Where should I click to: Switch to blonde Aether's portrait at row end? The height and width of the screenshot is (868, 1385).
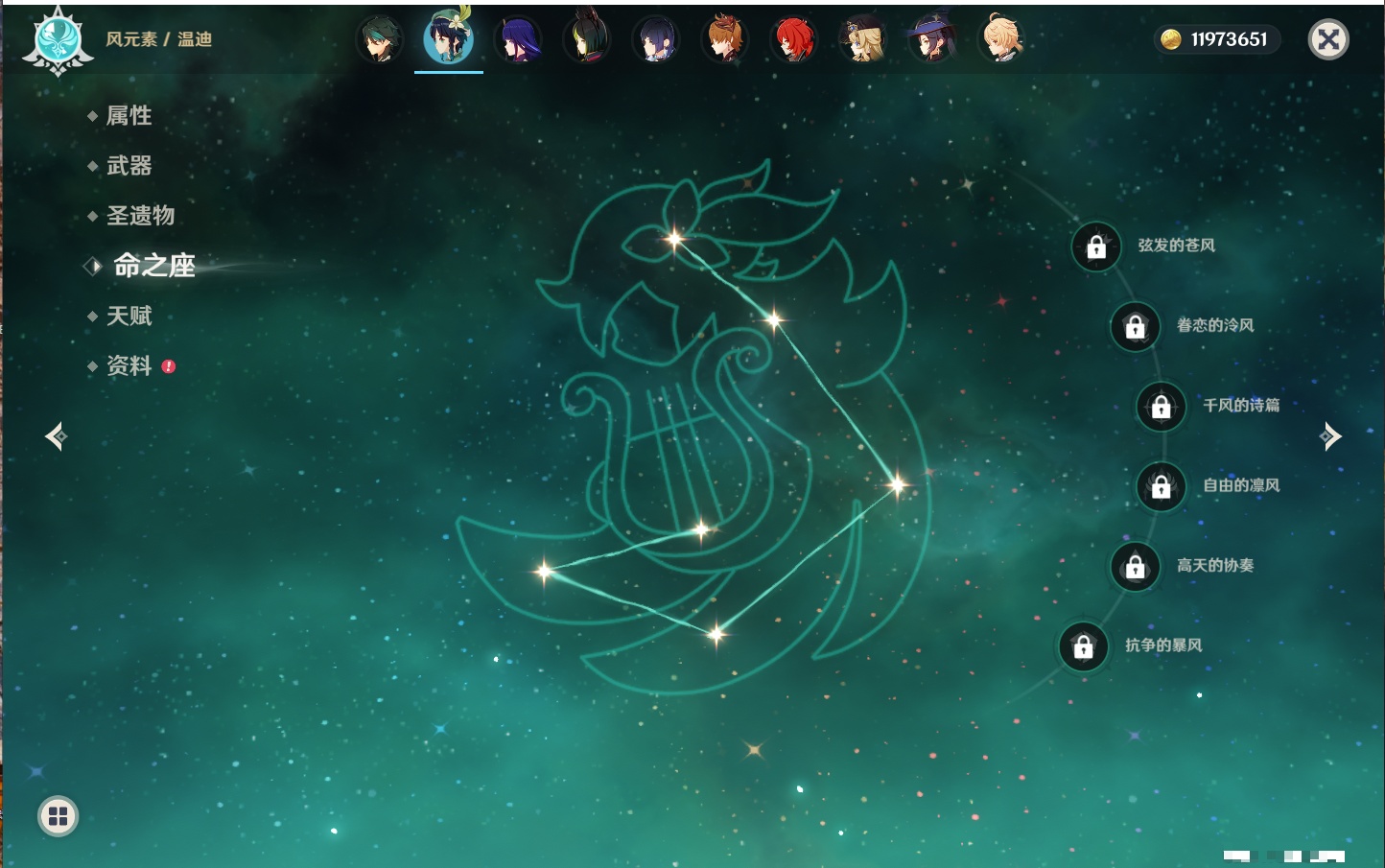pyautogui.click(x=1001, y=40)
